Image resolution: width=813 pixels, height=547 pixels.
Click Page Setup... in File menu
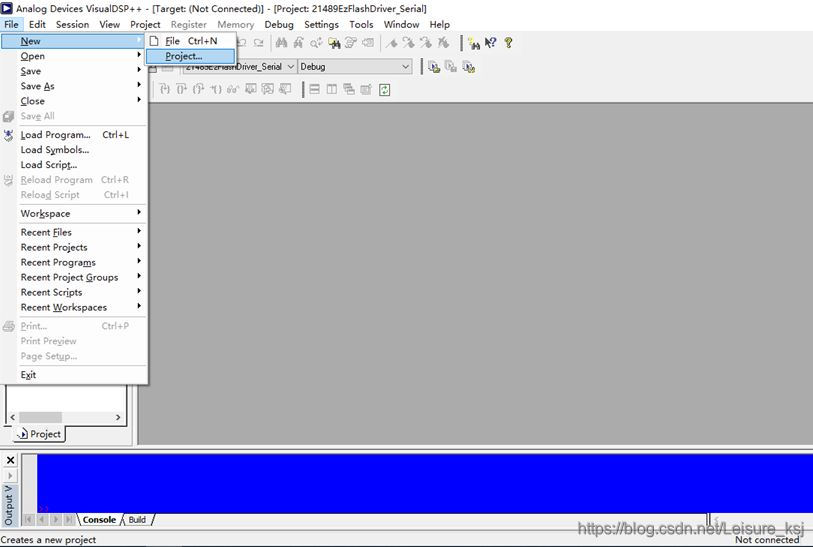pos(74,356)
